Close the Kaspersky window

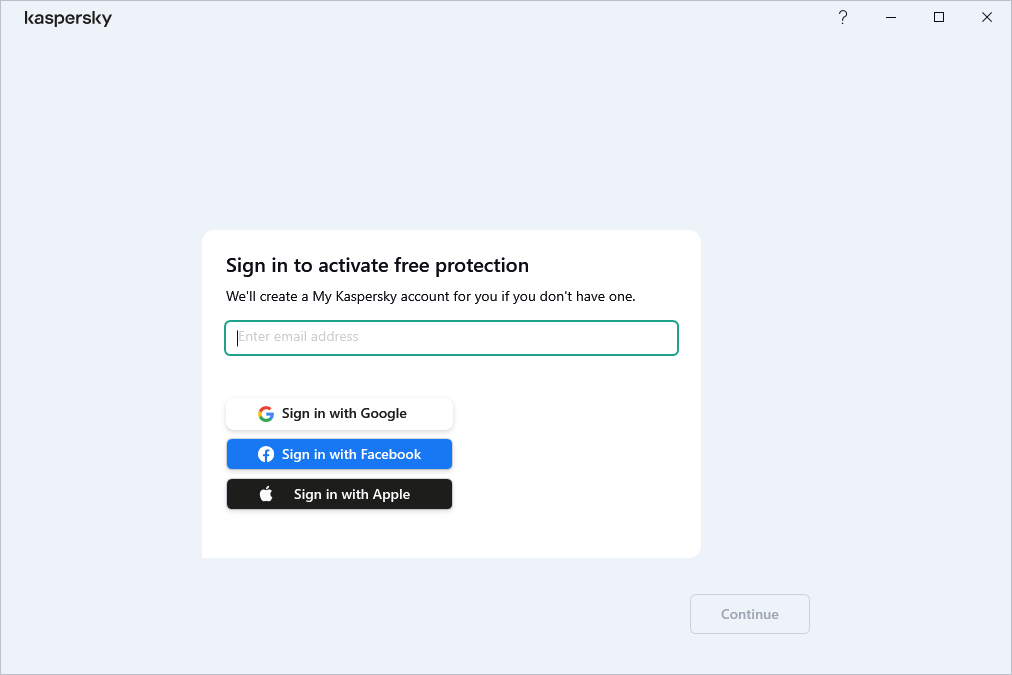coord(986,17)
